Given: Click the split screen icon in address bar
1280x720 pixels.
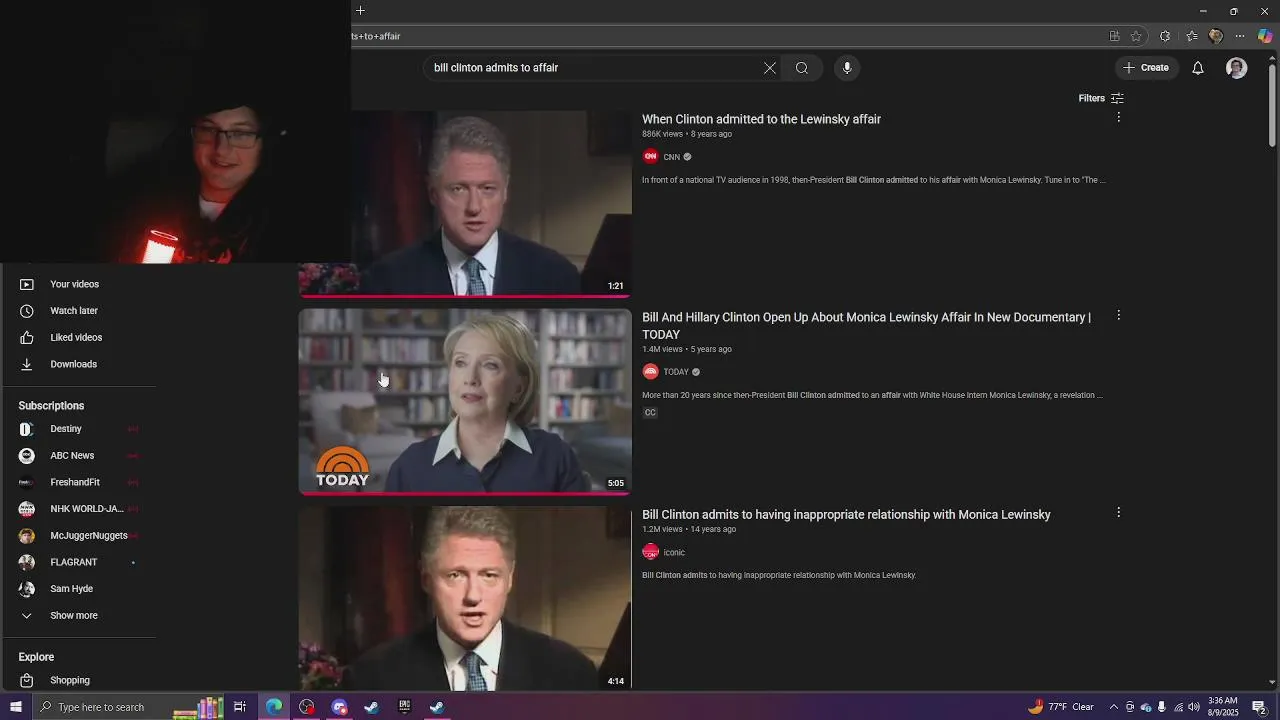Looking at the screenshot, I should pos(1114,36).
